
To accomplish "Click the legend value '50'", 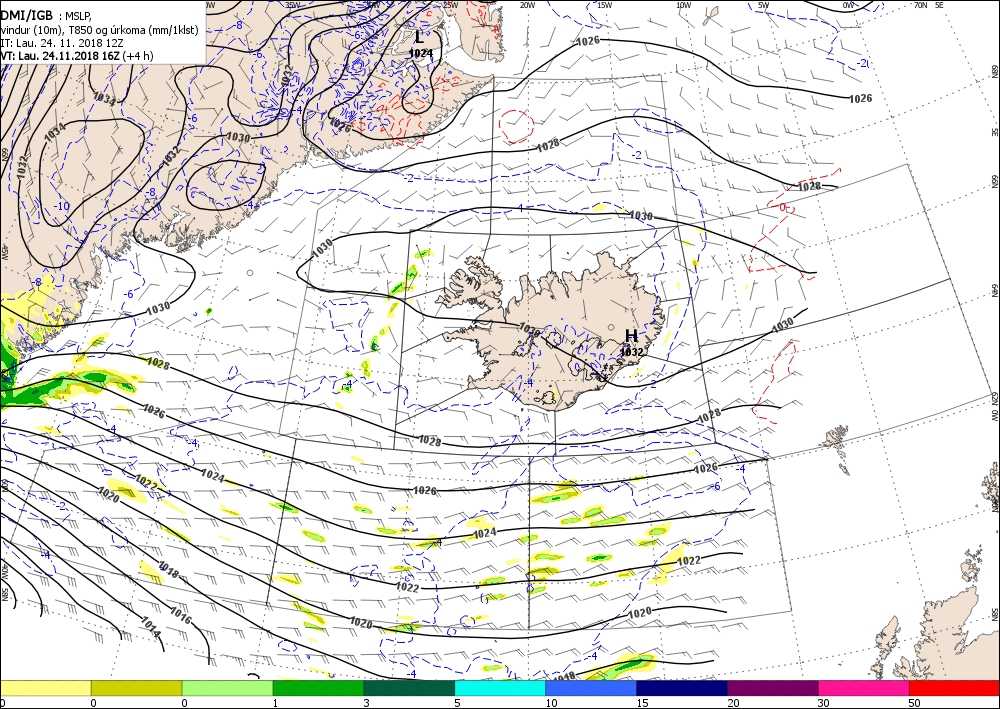I will tap(913, 703).
